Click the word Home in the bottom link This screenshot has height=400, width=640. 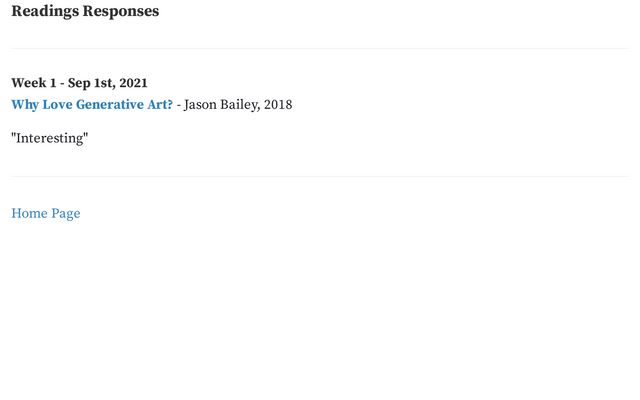(29, 213)
